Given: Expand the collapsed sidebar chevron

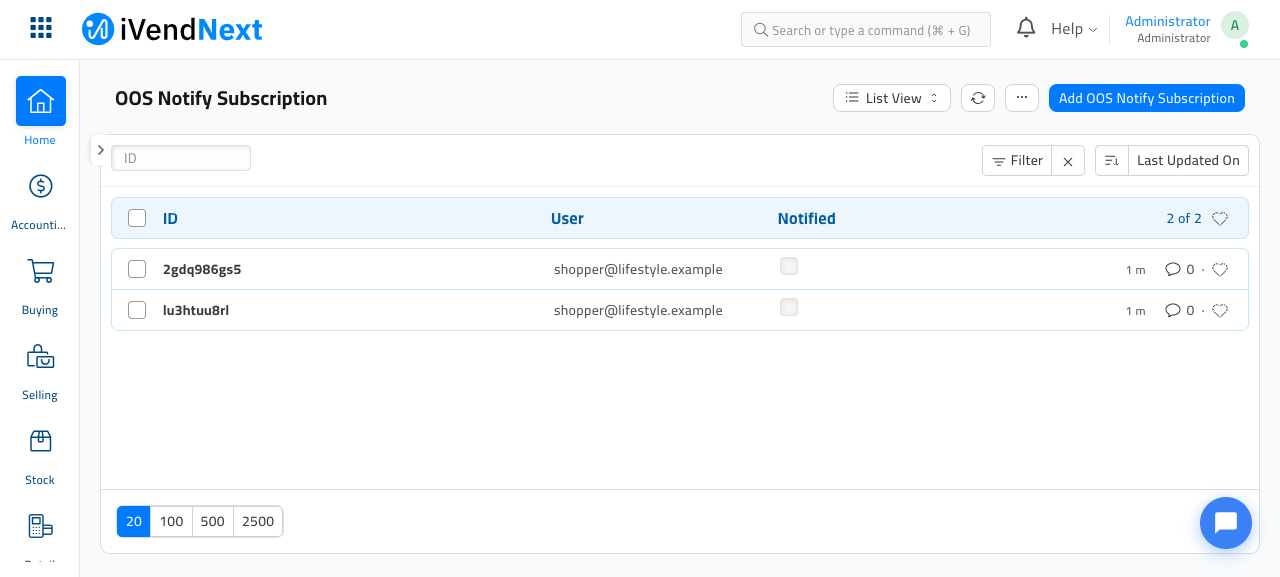Looking at the screenshot, I should click(100, 150).
